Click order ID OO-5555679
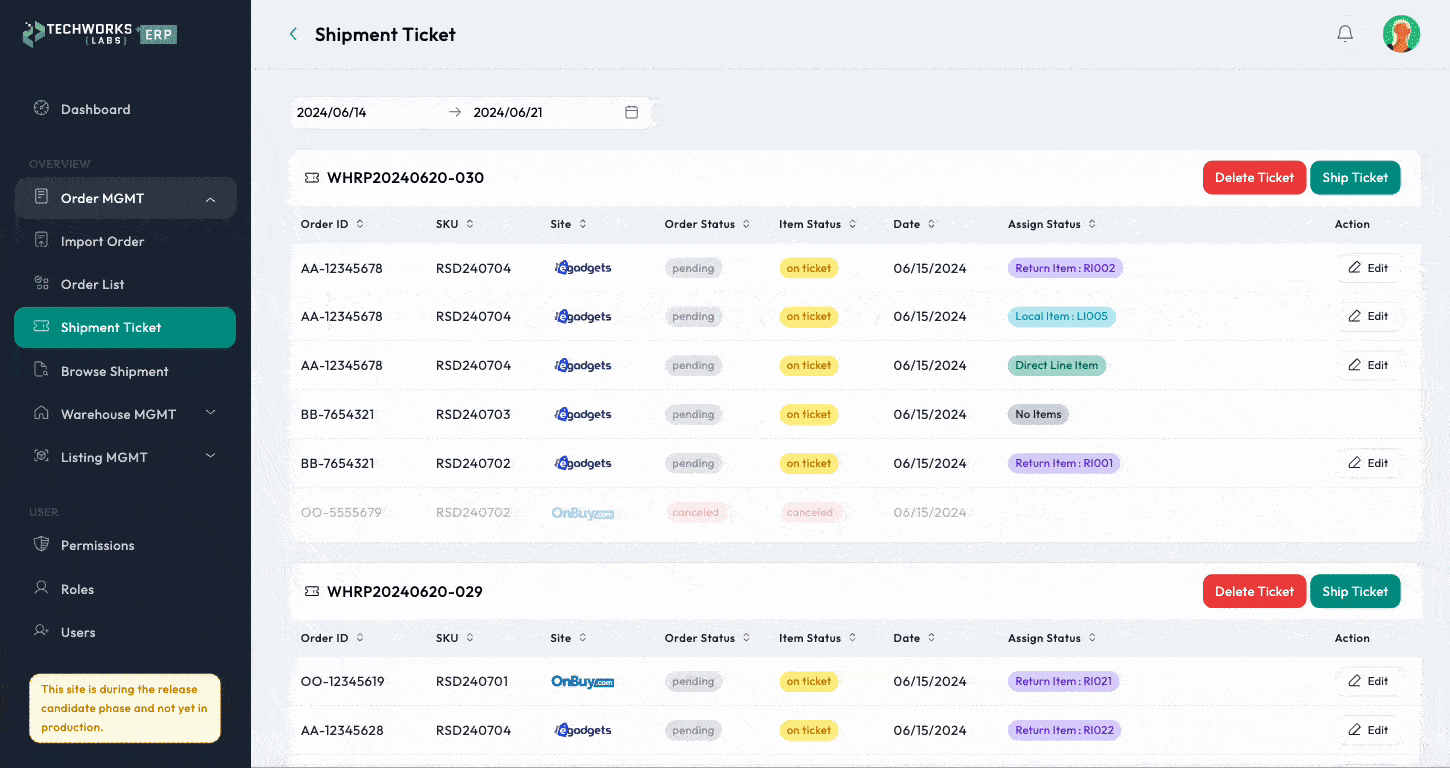Viewport: 1450px width, 768px height. (x=341, y=512)
